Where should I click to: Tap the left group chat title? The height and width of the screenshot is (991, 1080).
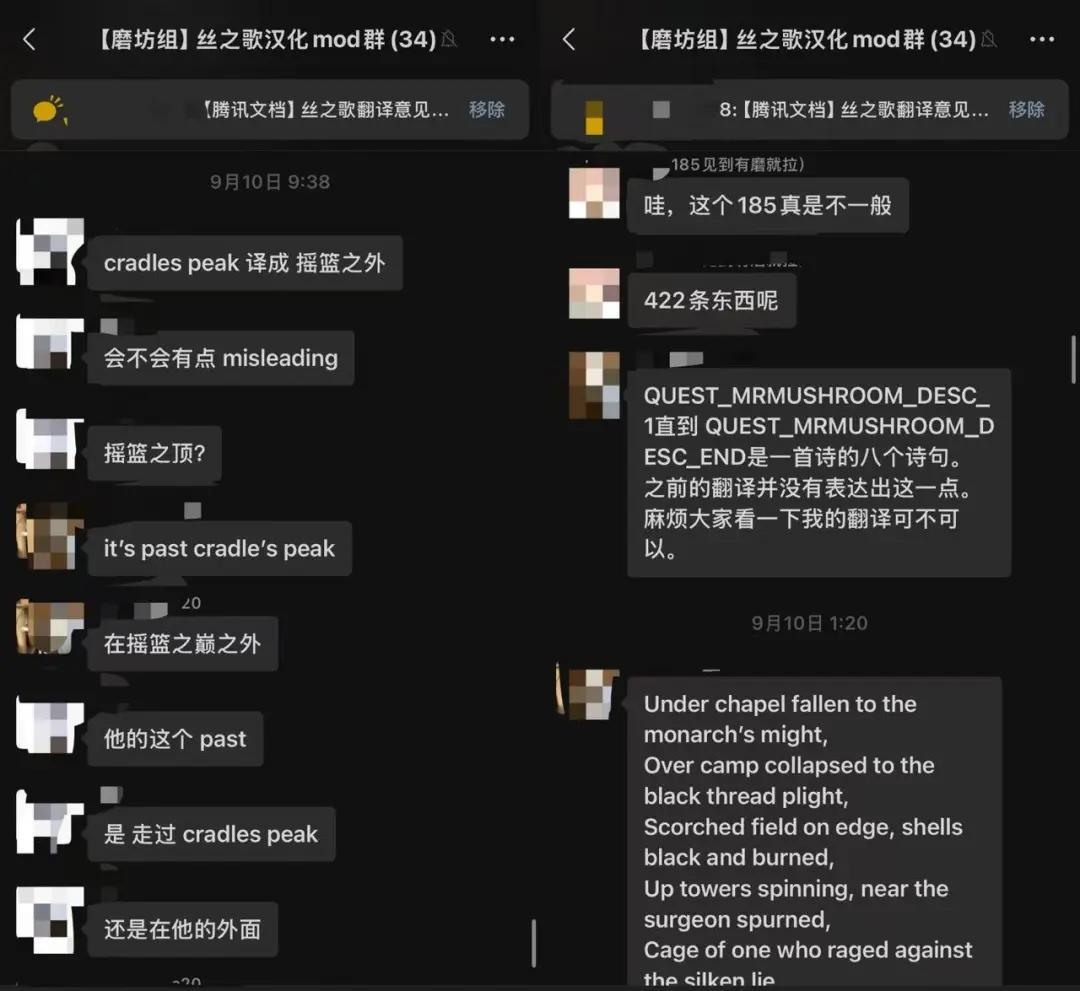[x=266, y=39]
